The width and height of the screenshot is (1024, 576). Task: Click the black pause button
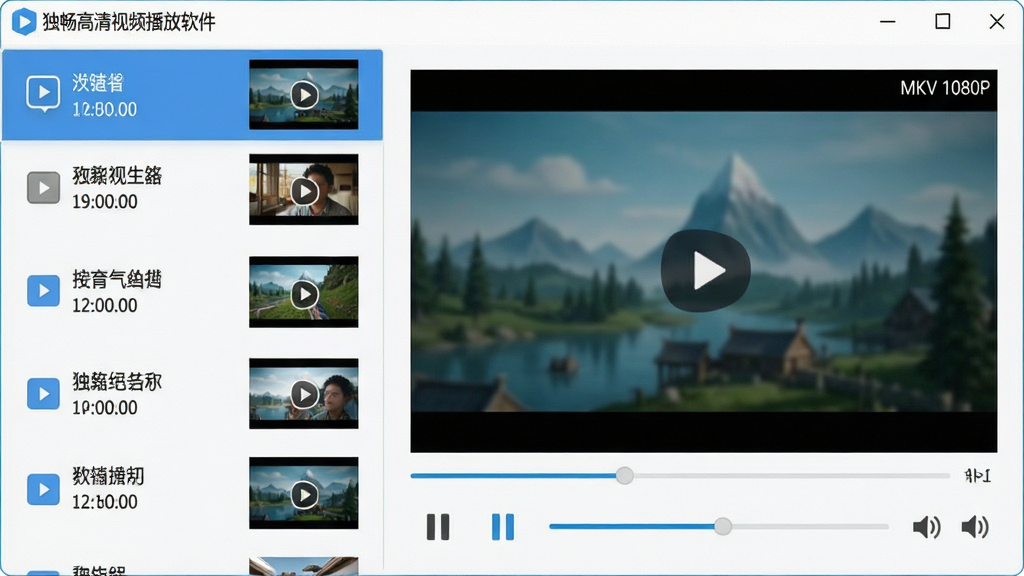point(438,527)
